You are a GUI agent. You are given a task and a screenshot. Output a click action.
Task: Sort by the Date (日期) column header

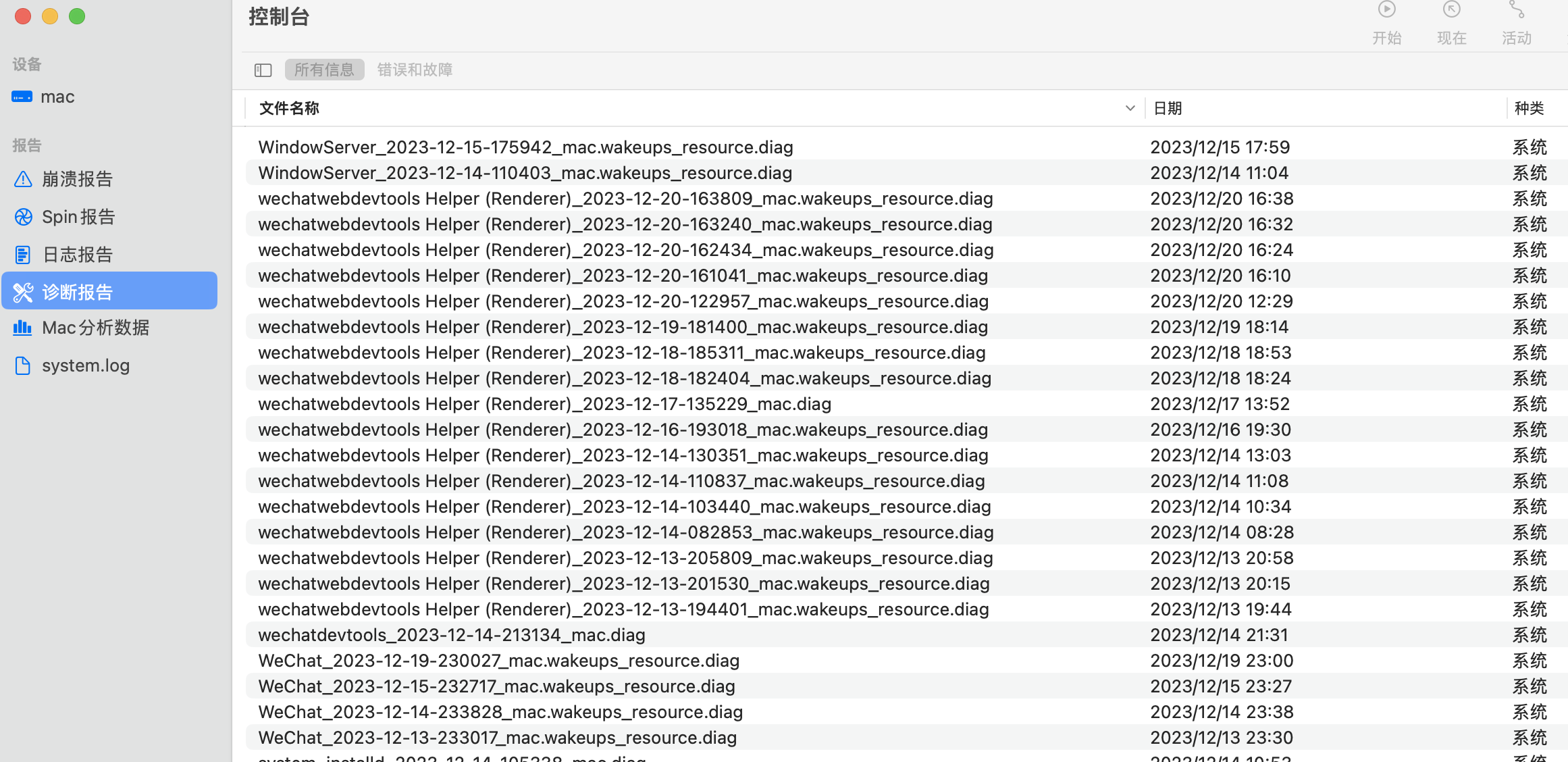coord(1168,108)
